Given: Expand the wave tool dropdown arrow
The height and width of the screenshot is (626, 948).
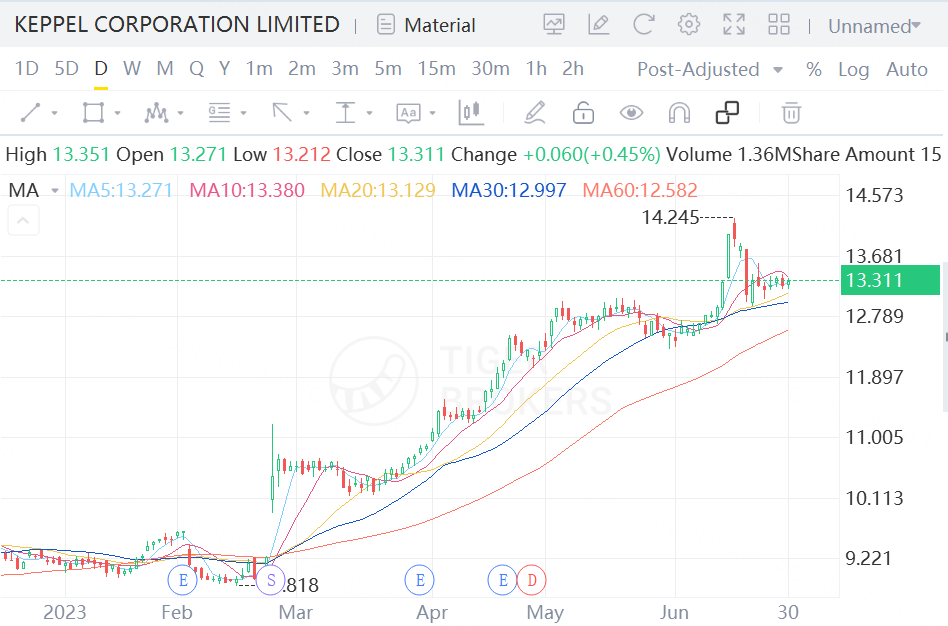Looking at the screenshot, I should pos(180,113).
